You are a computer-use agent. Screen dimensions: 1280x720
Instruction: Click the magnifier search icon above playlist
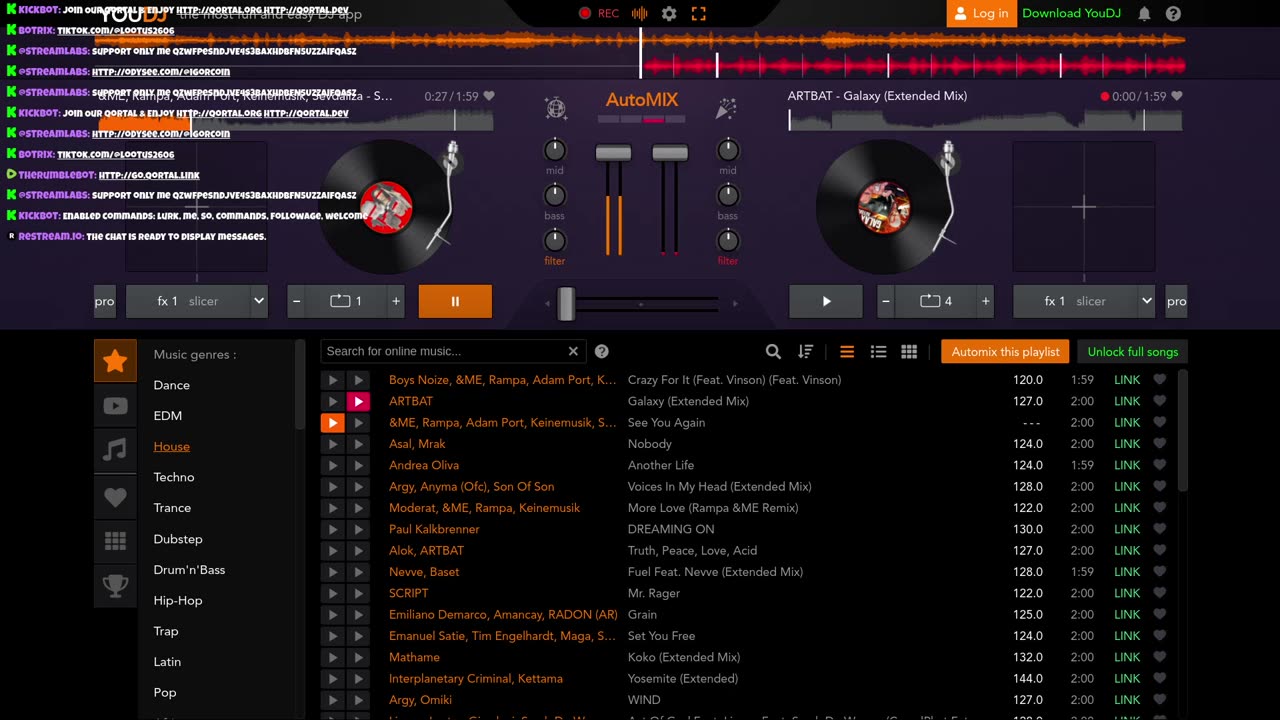click(773, 351)
